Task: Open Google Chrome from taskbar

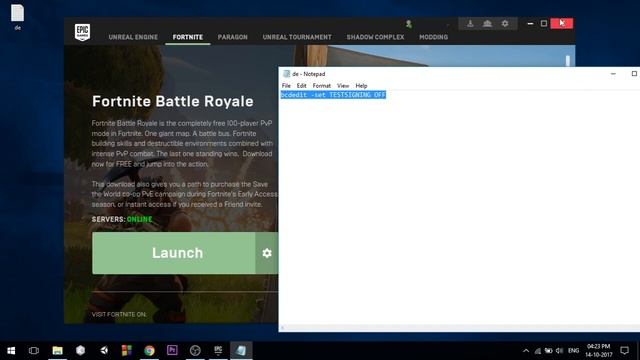Action: [149, 351]
